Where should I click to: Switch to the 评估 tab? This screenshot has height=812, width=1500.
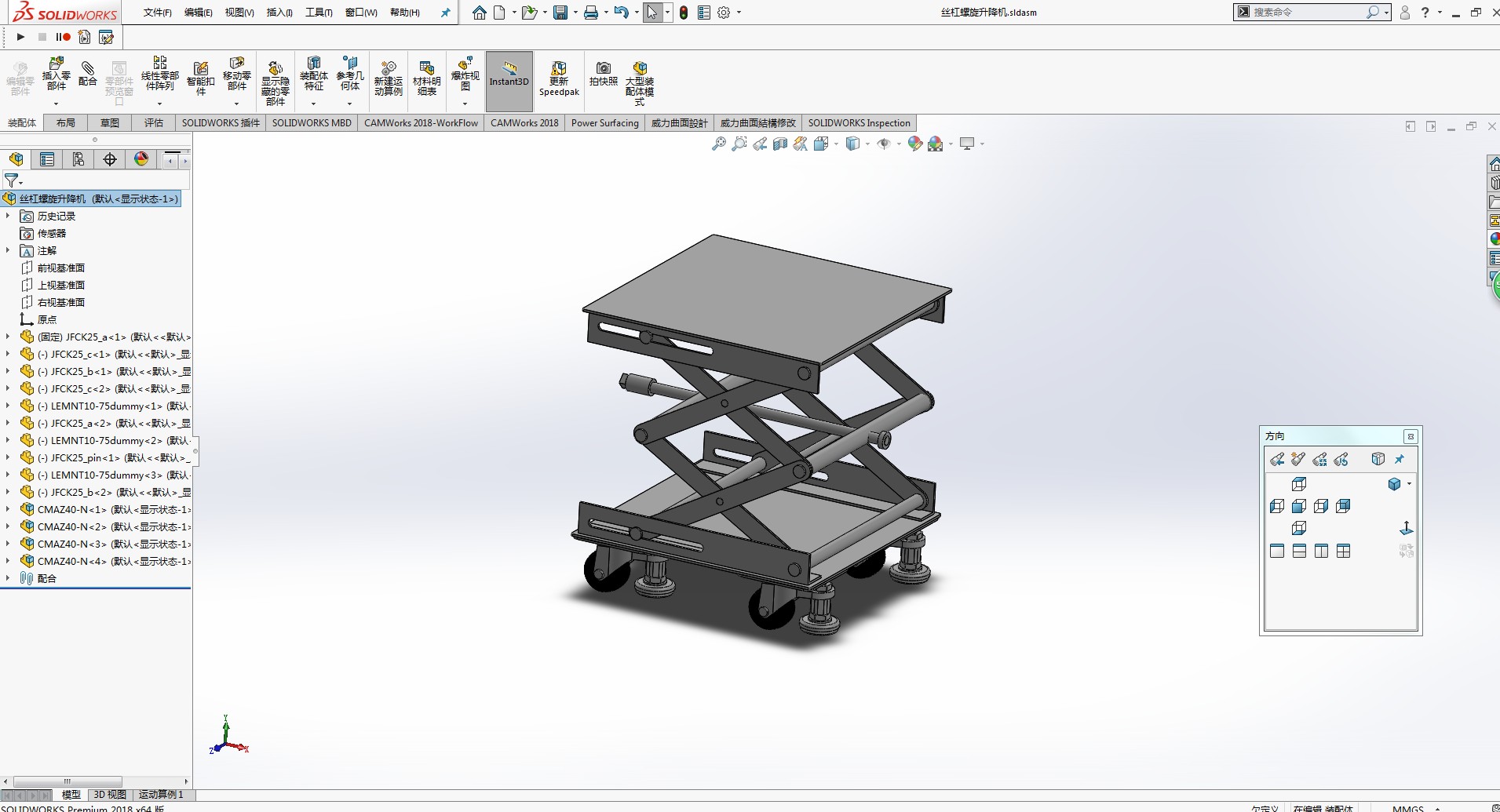tap(154, 123)
